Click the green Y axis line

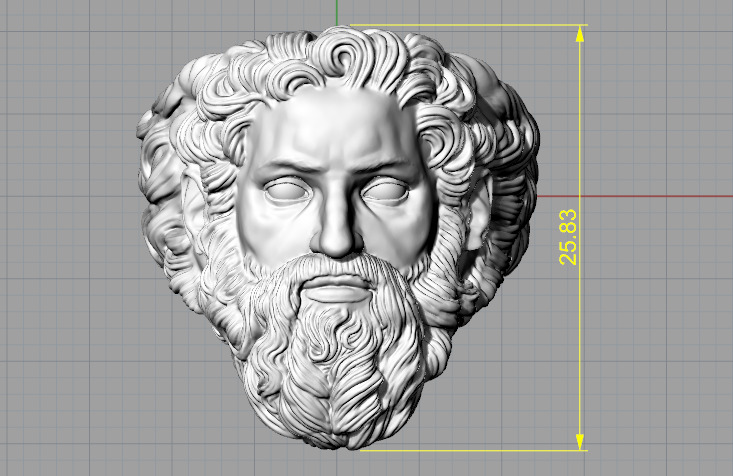click(336, 12)
